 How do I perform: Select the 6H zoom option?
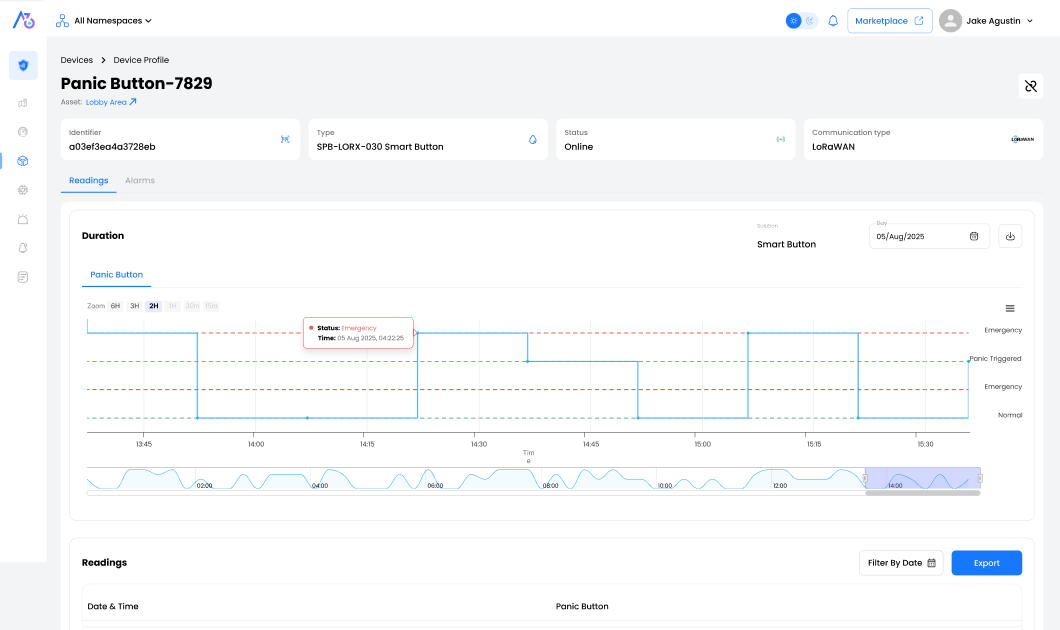coord(115,306)
